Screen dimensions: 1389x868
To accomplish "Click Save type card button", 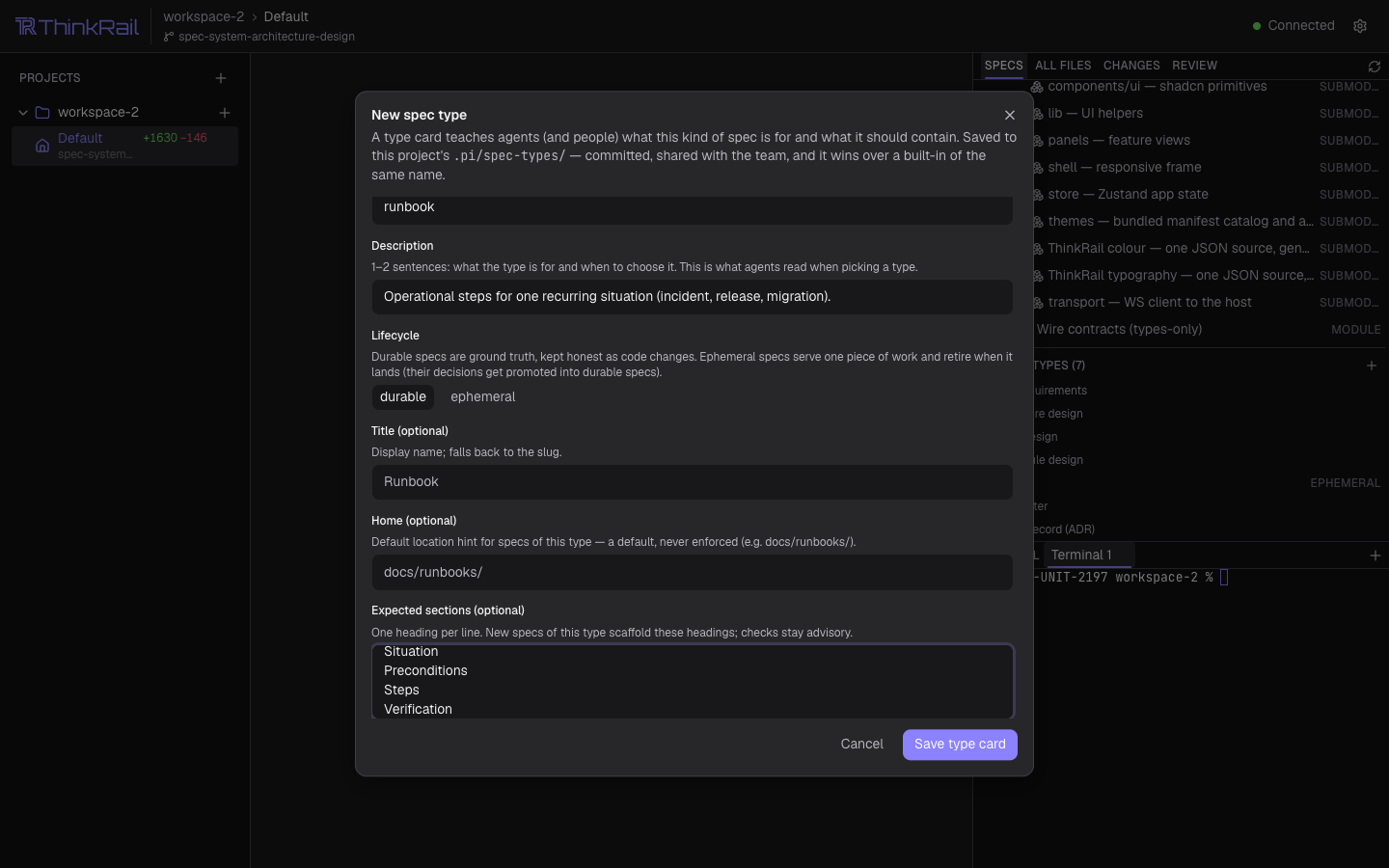I will (960, 745).
